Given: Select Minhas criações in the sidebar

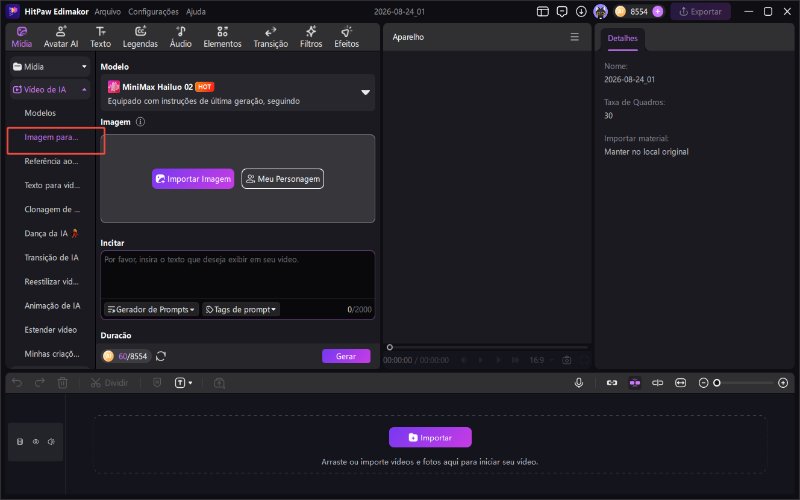Looking at the screenshot, I should [52, 354].
